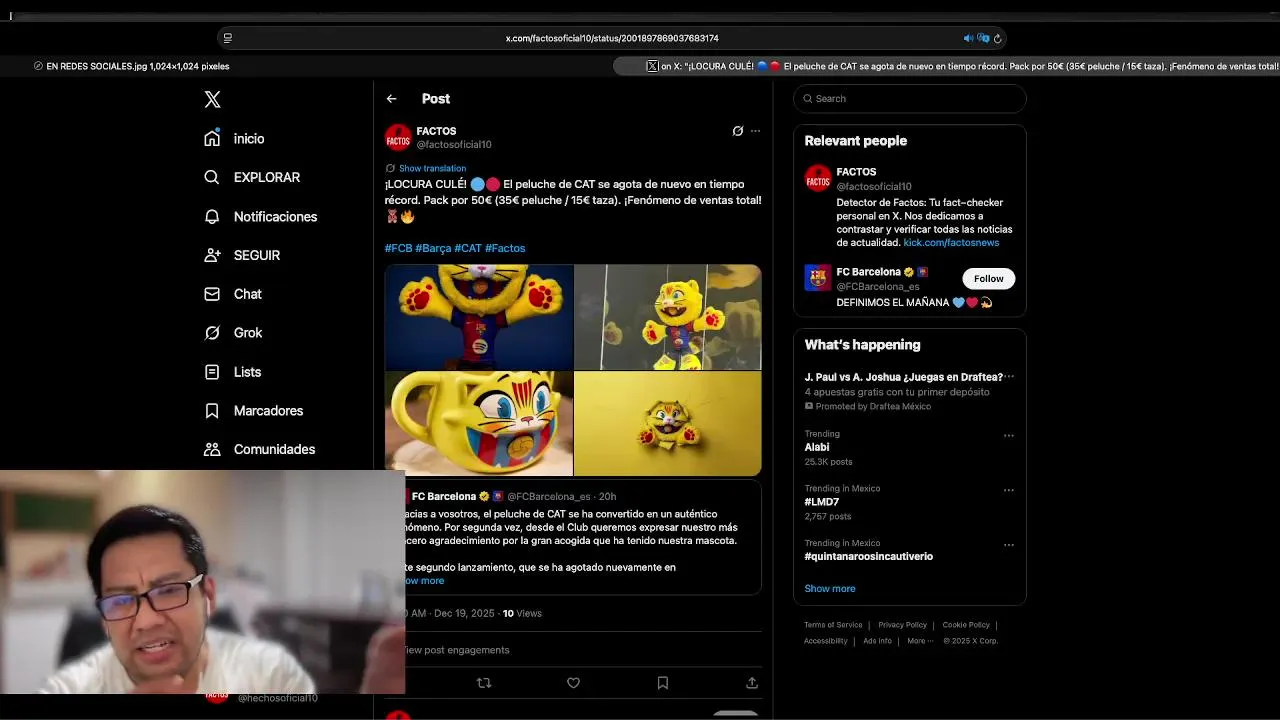Image resolution: width=1280 pixels, height=720 pixels.
Task: Open Privacy Policy footer link
Action: point(902,625)
